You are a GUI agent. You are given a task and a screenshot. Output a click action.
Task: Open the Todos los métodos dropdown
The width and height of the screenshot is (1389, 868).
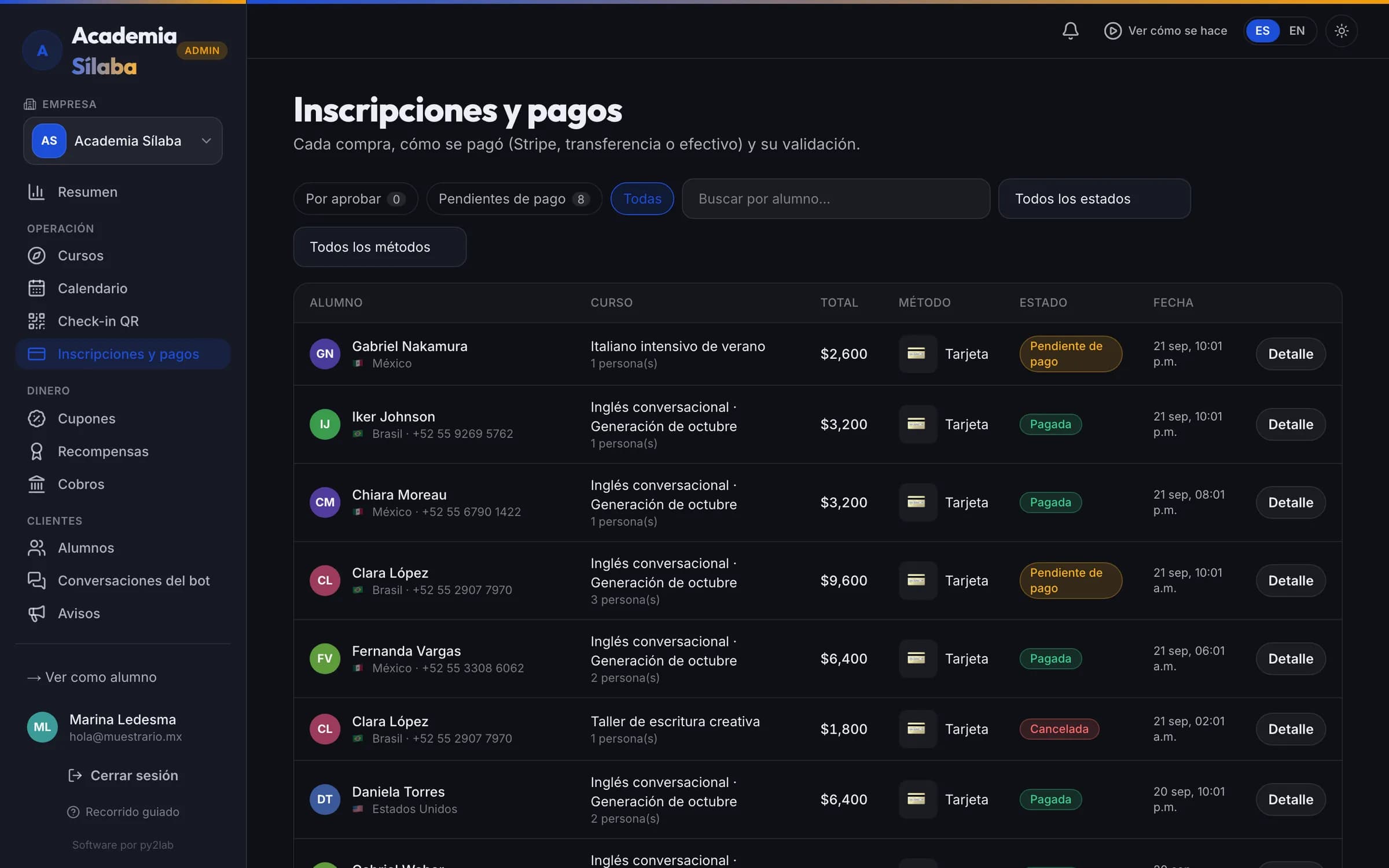(380, 247)
